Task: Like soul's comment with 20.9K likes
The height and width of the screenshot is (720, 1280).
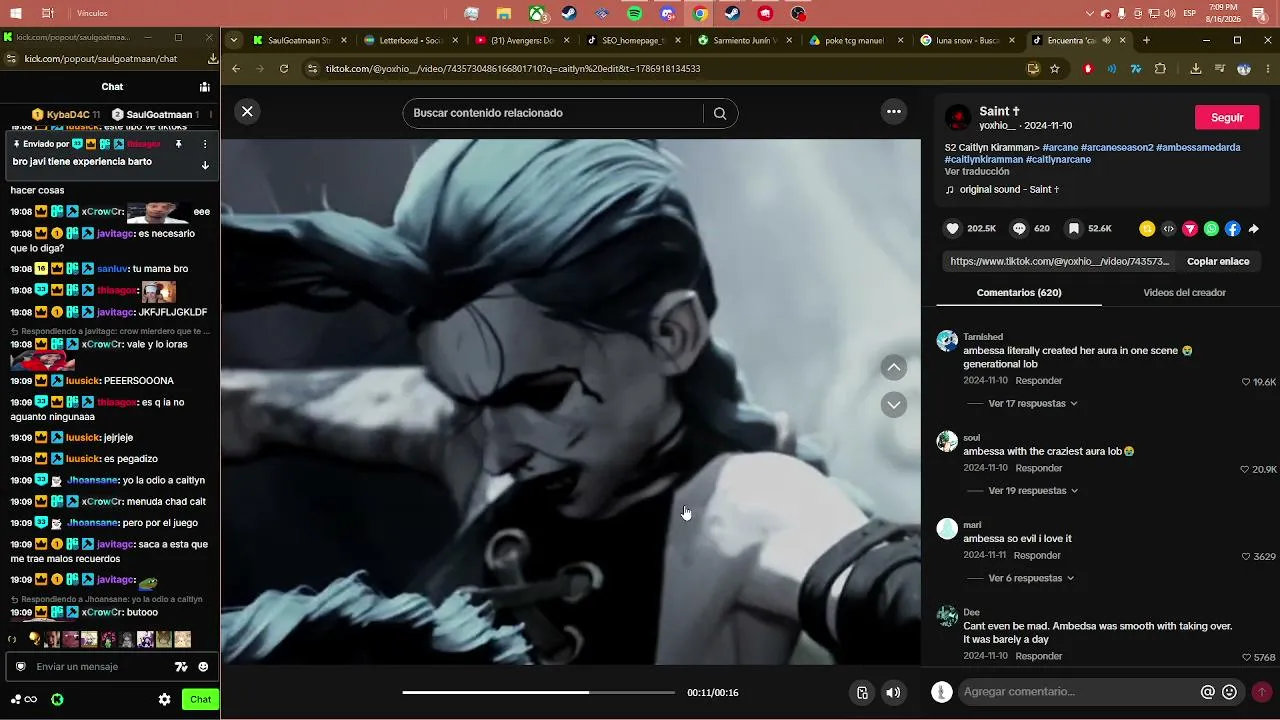Action: tap(1246, 469)
